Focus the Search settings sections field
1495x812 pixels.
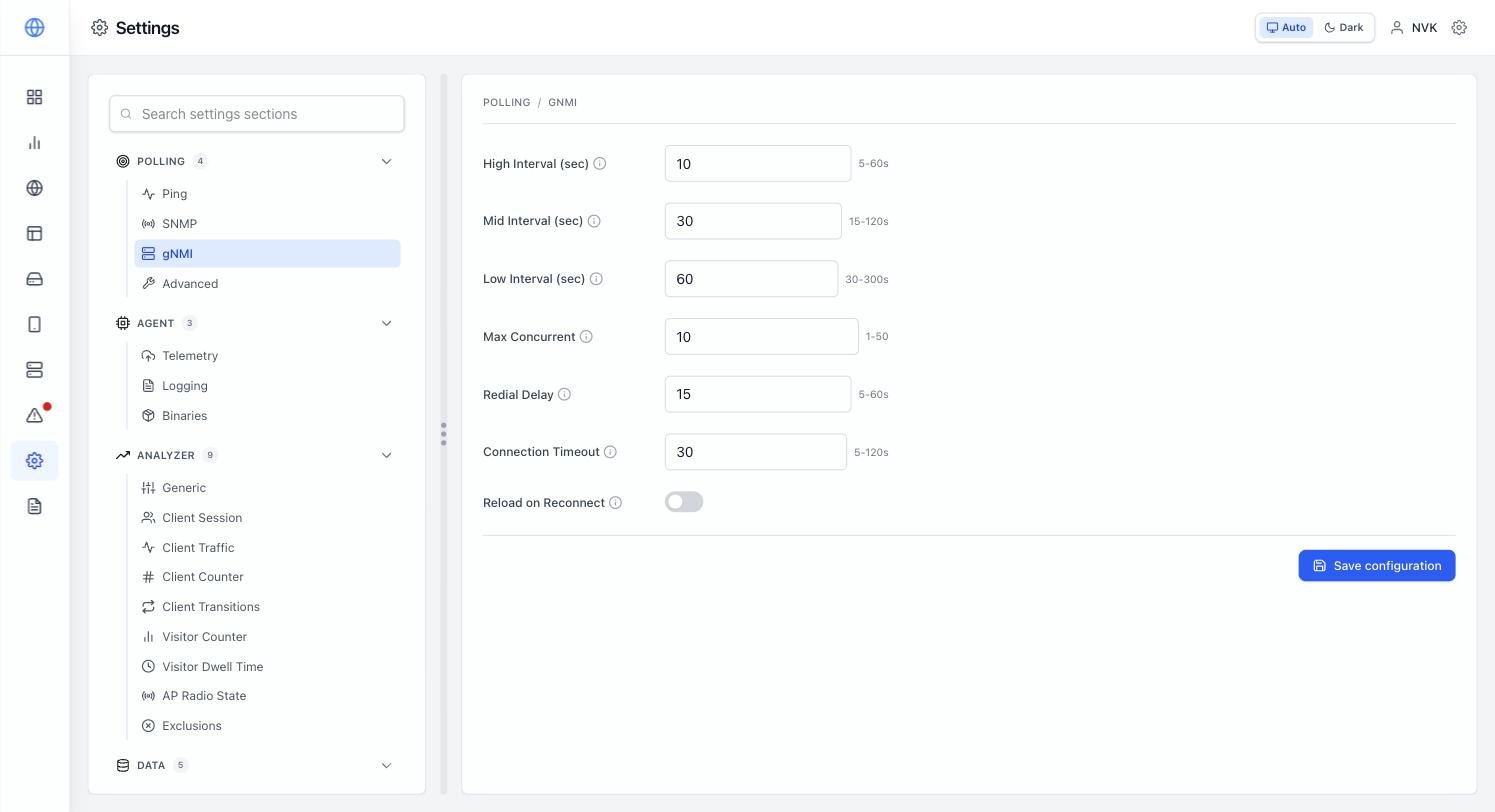[257, 114]
